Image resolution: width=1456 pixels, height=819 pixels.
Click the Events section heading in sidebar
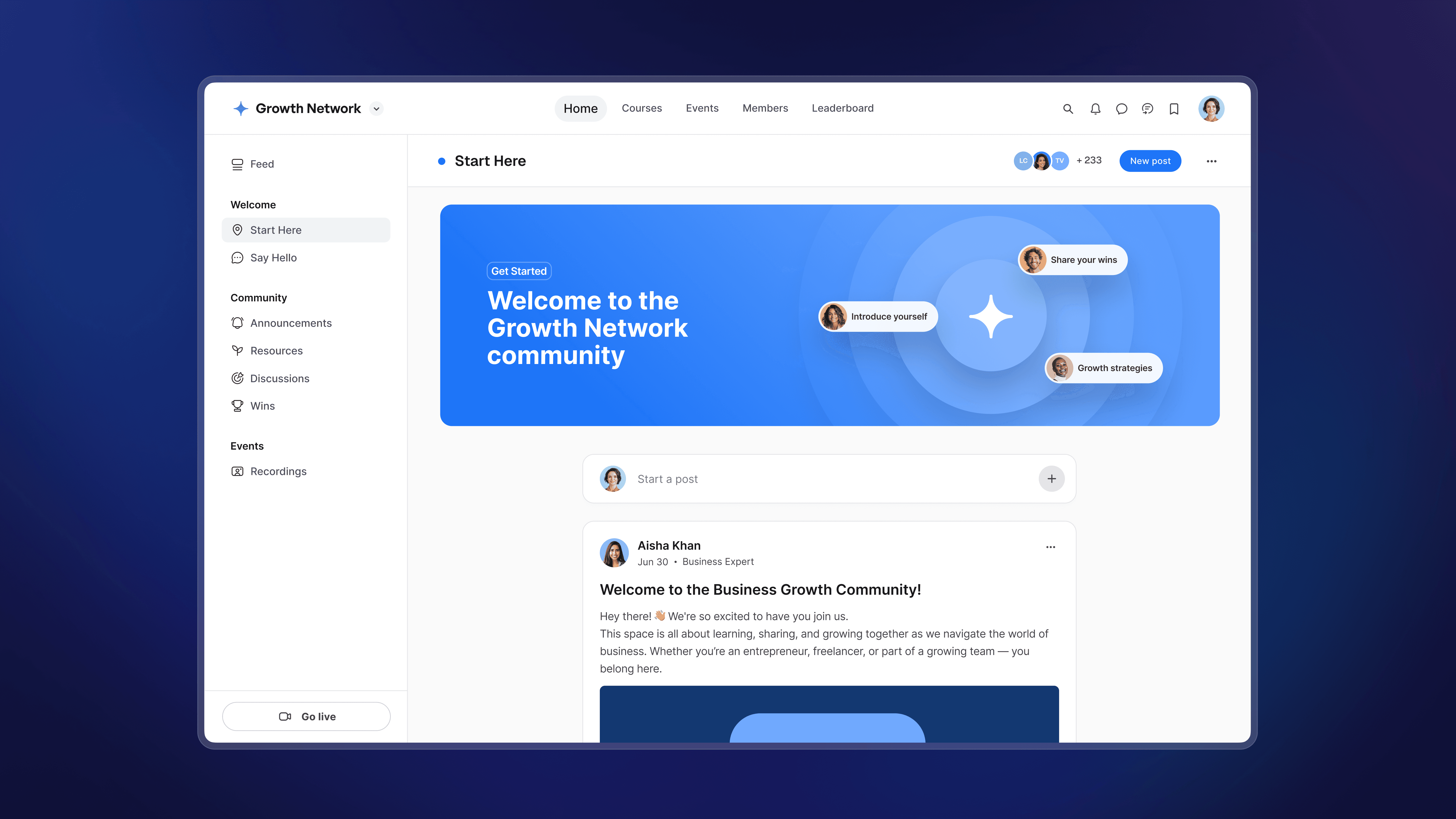(x=246, y=446)
